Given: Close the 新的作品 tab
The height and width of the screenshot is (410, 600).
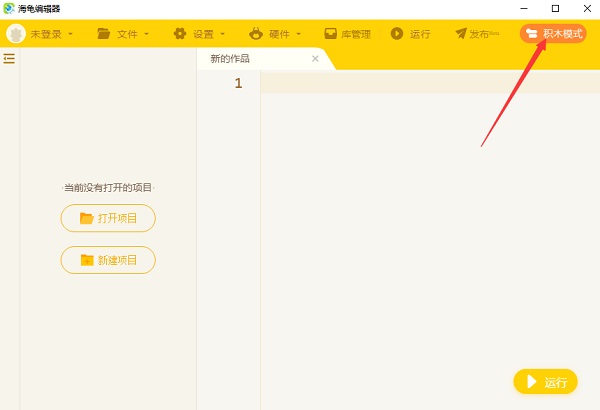Looking at the screenshot, I should [x=315, y=59].
